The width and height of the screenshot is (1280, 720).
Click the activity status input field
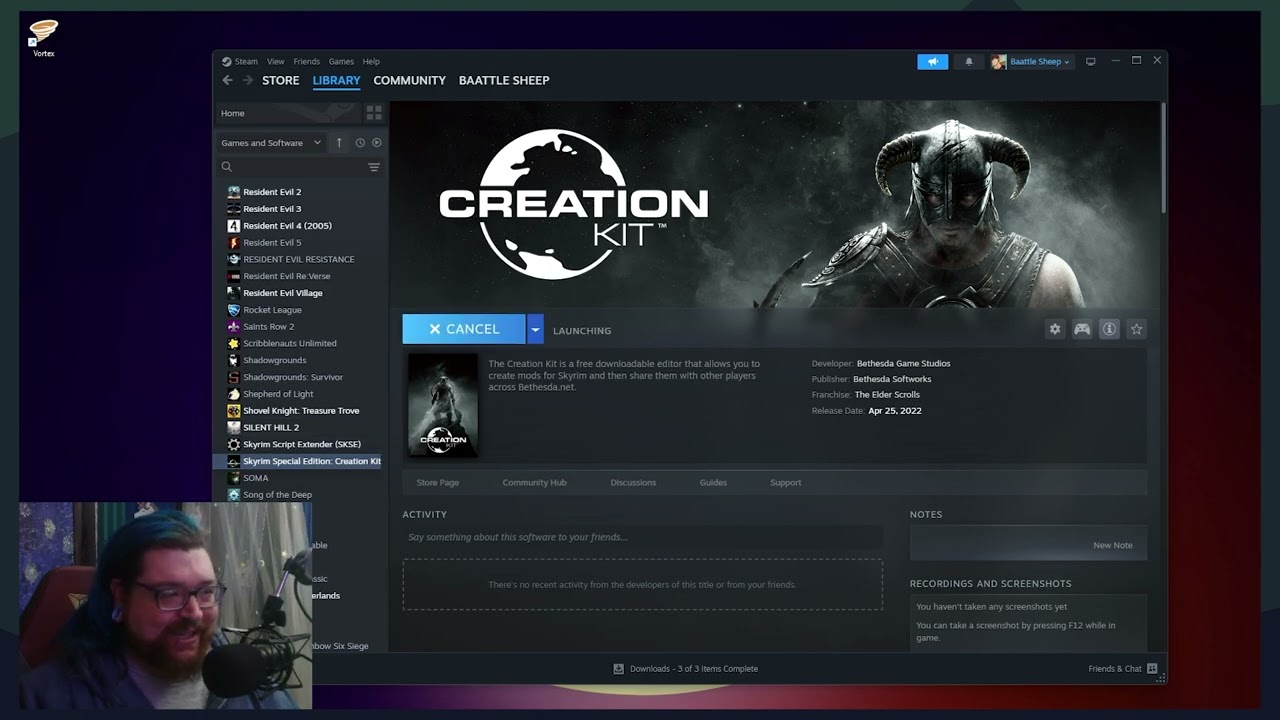click(642, 537)
